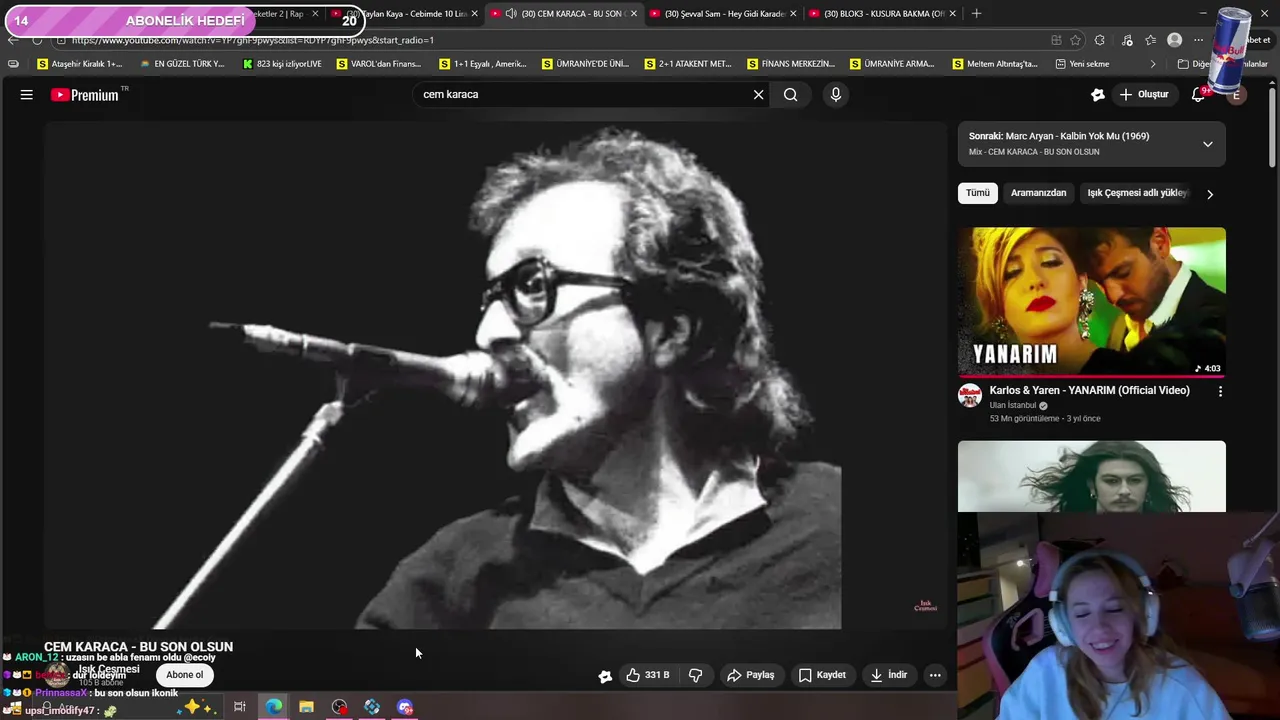This screenshot has width=1280, height=720.
Task: Open the Ataşehir Kiralık bookmark
Action: click(80, 64)
